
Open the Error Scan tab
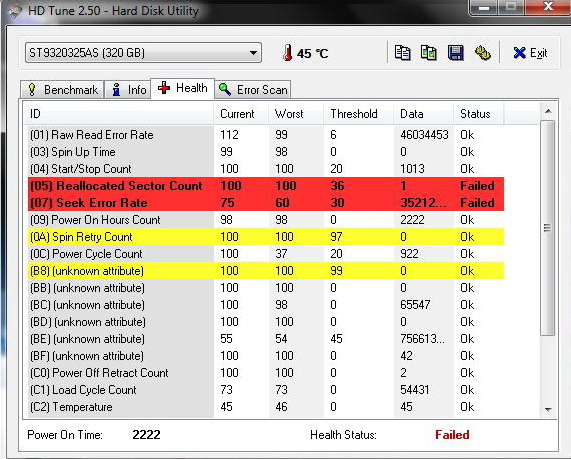253,90
